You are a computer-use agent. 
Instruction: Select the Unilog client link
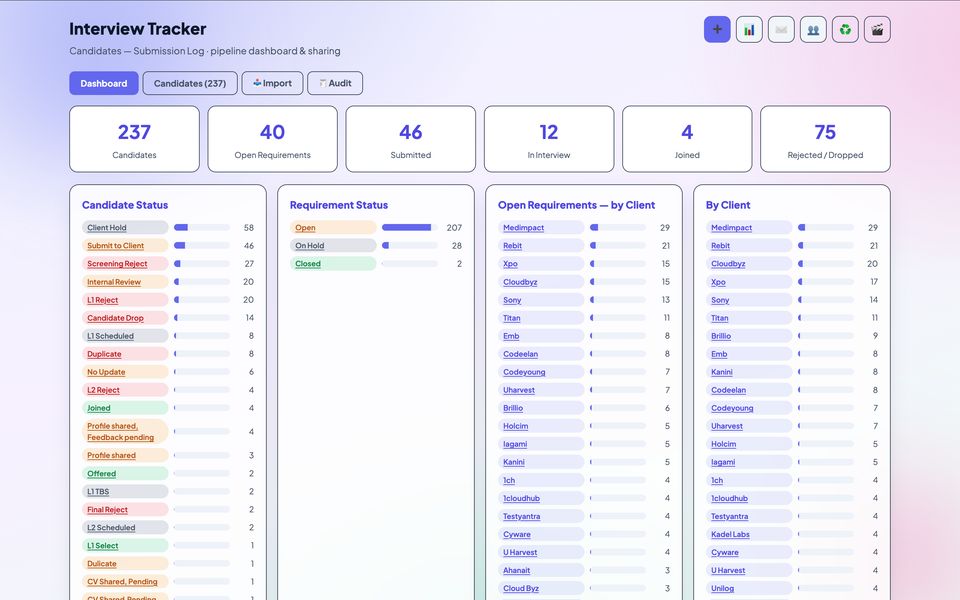coord(749,588)
